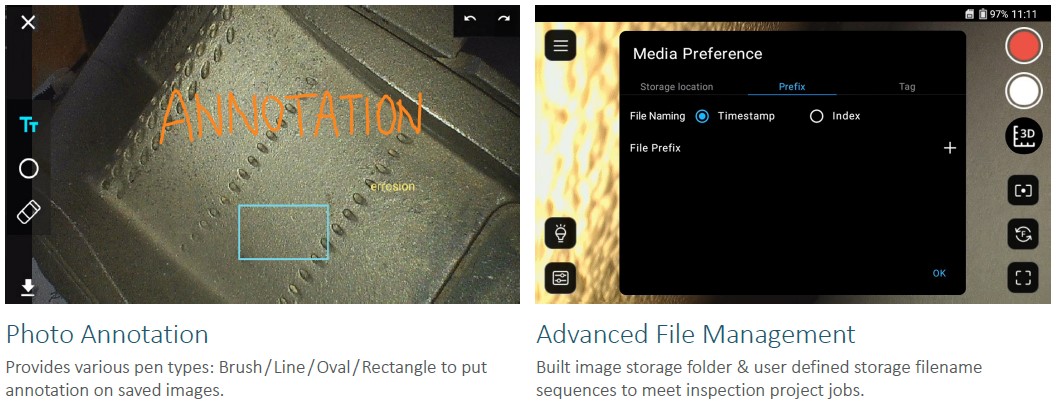Toggle focus target icon
1058x409 pixels.
tap(1023, 191)
